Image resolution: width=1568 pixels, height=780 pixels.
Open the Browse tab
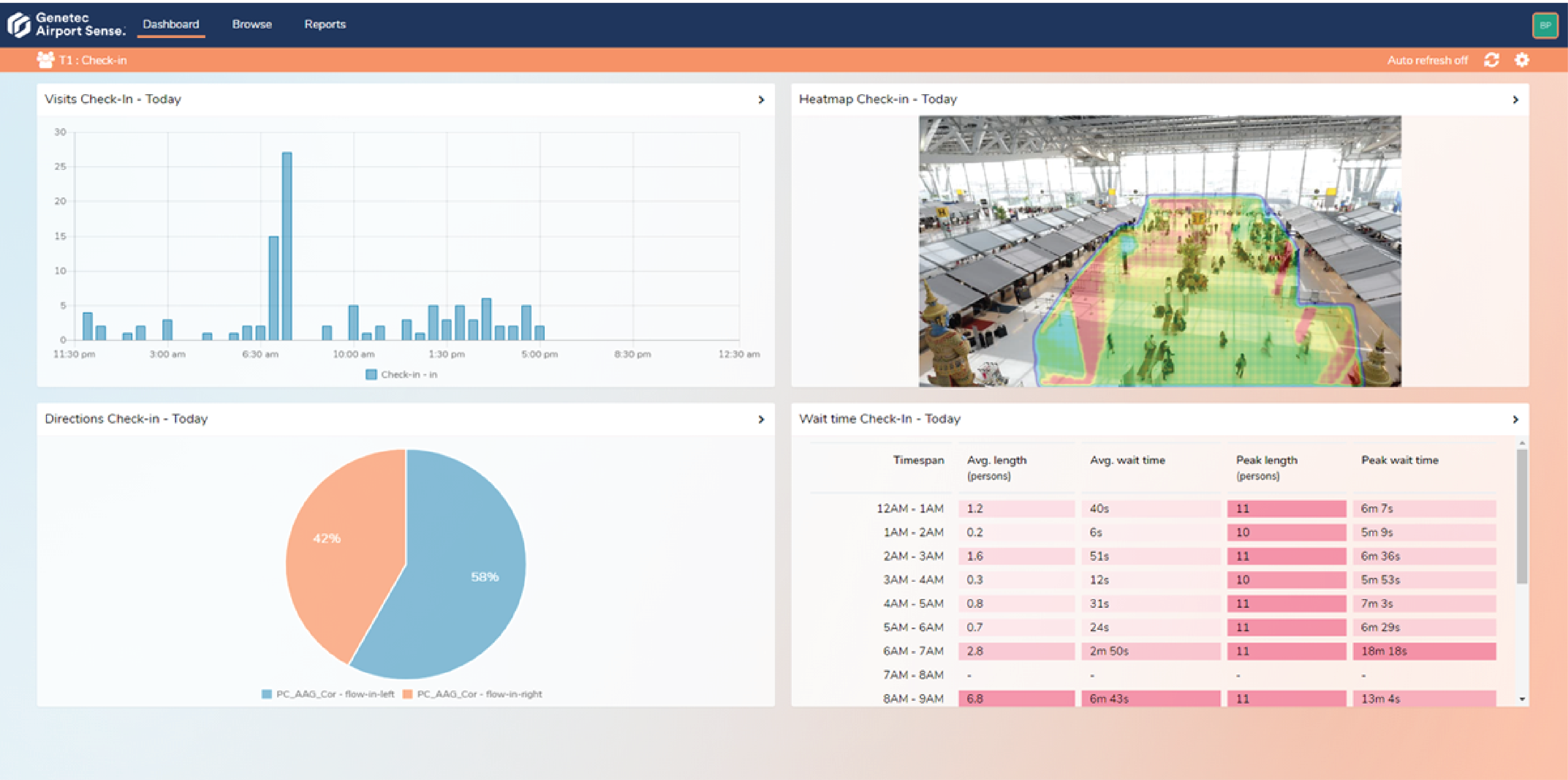click(252, 24)
